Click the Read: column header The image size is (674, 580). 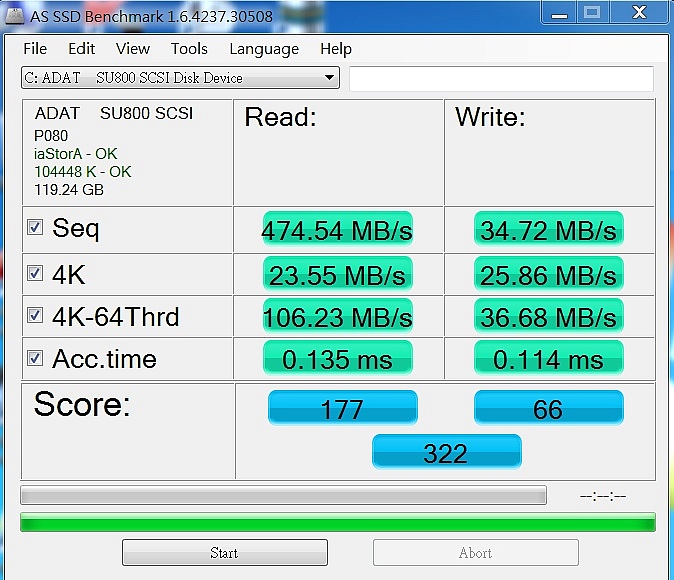click(280, 117)
